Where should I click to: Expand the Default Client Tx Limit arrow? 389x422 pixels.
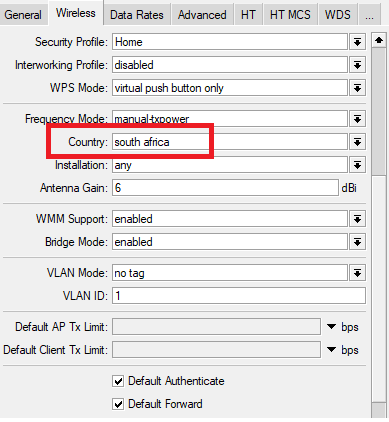[x=331, y=350]
